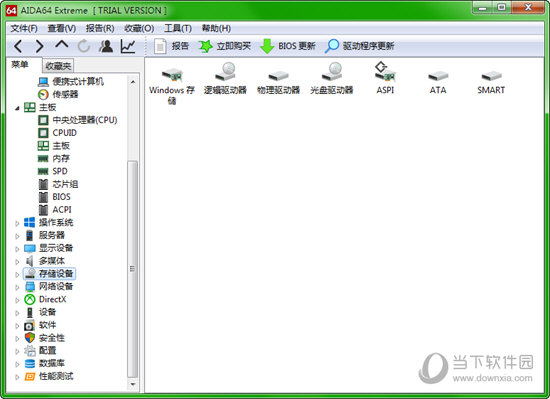
Task: Expand the 软件 node
Action: pos(17,326)
